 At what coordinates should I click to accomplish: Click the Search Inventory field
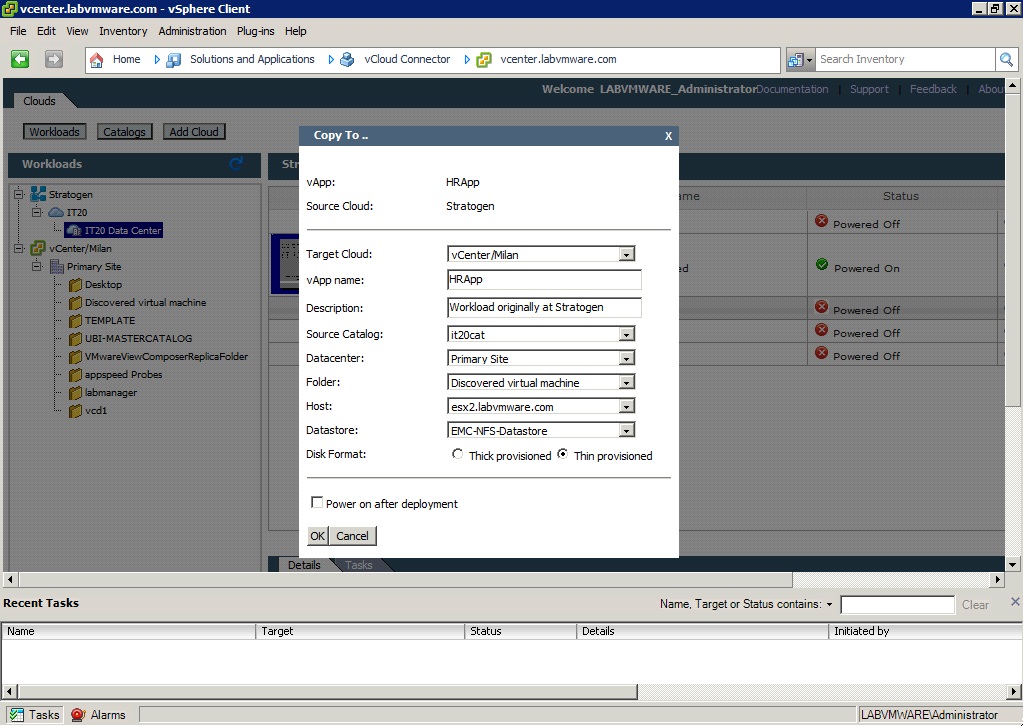tap(906, 59)
